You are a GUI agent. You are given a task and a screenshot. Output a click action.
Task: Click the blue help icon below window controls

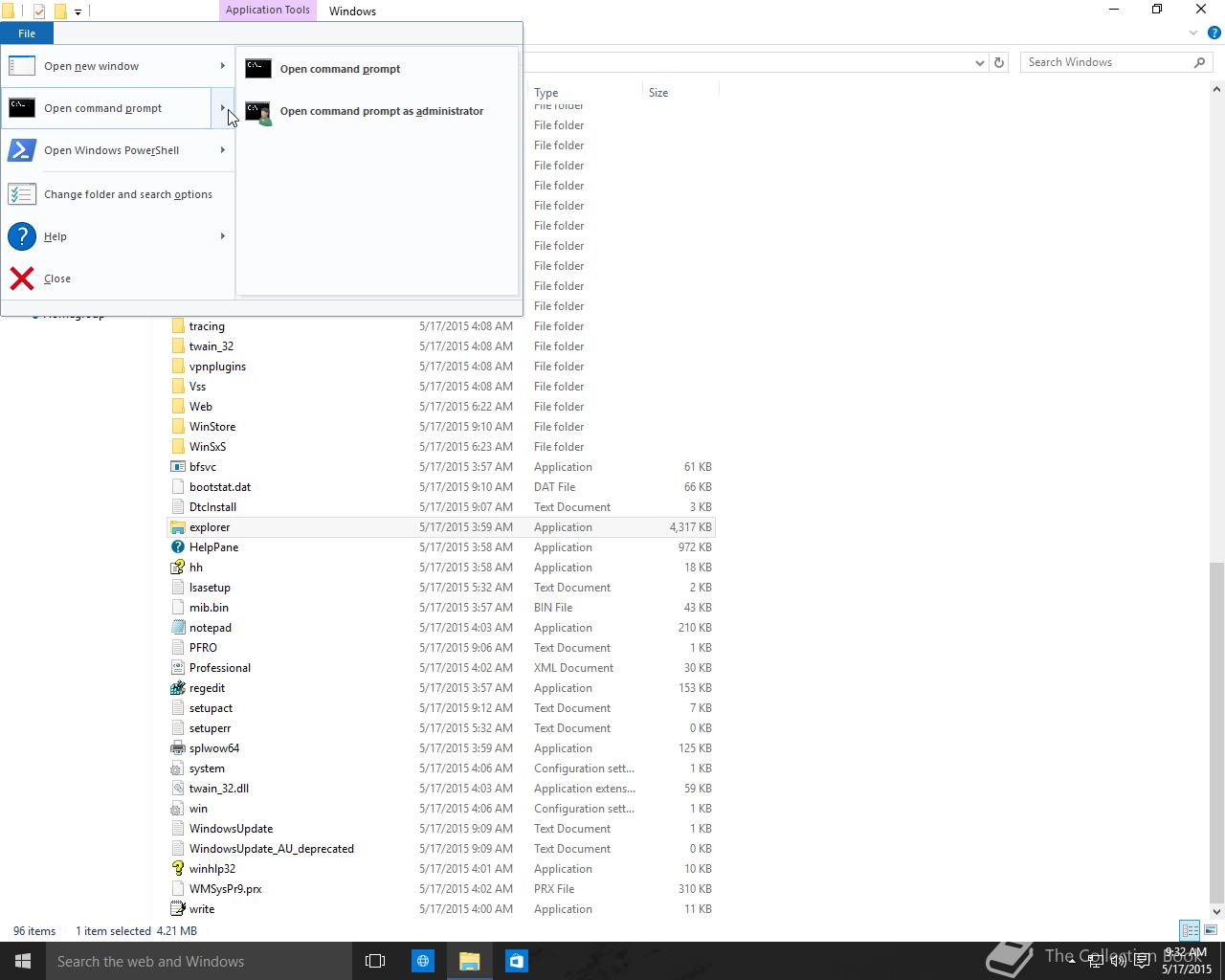(1214, 33)
